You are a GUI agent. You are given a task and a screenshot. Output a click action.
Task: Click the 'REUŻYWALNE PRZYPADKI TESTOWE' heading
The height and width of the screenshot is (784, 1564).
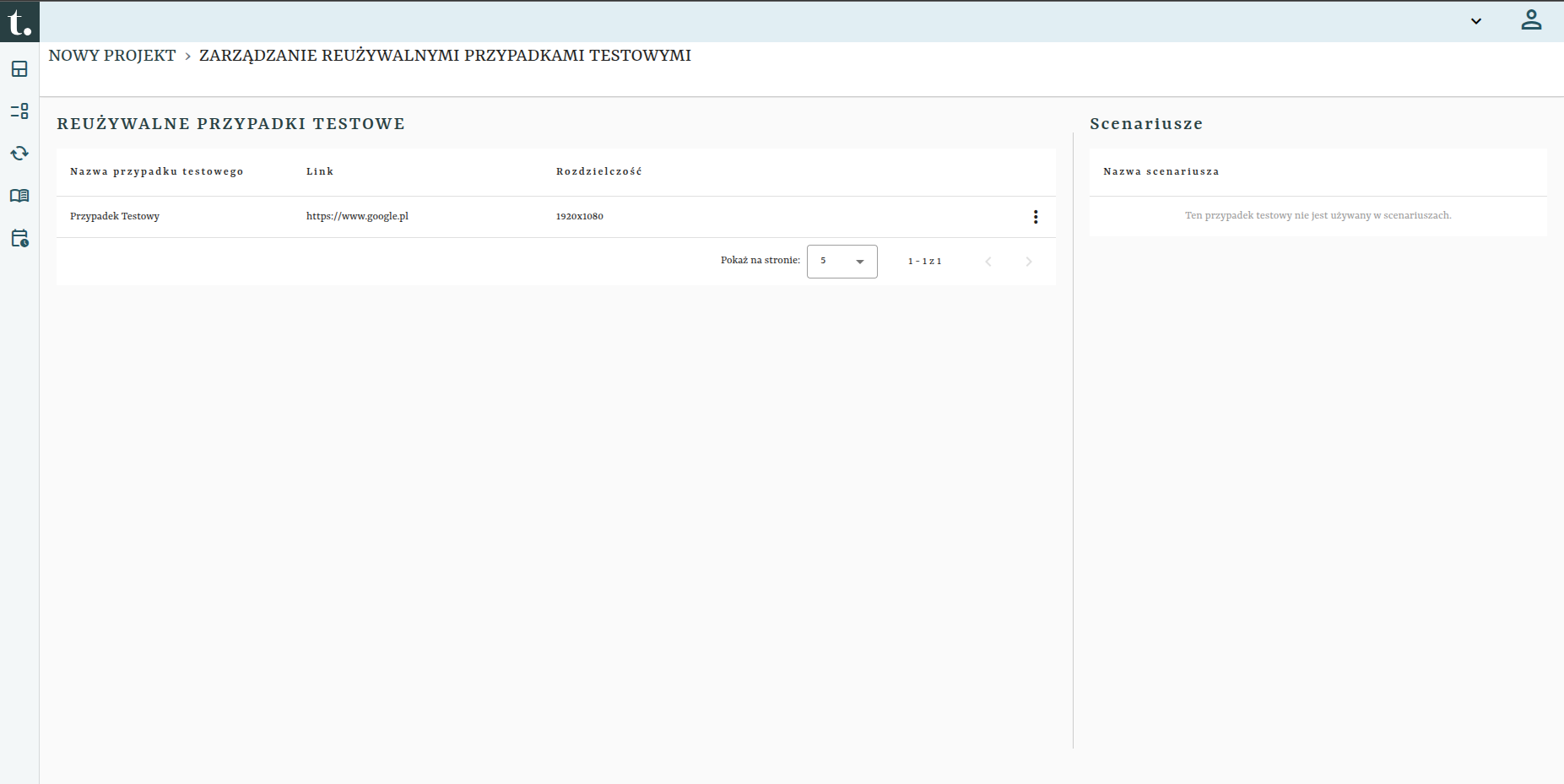[231, 124]
